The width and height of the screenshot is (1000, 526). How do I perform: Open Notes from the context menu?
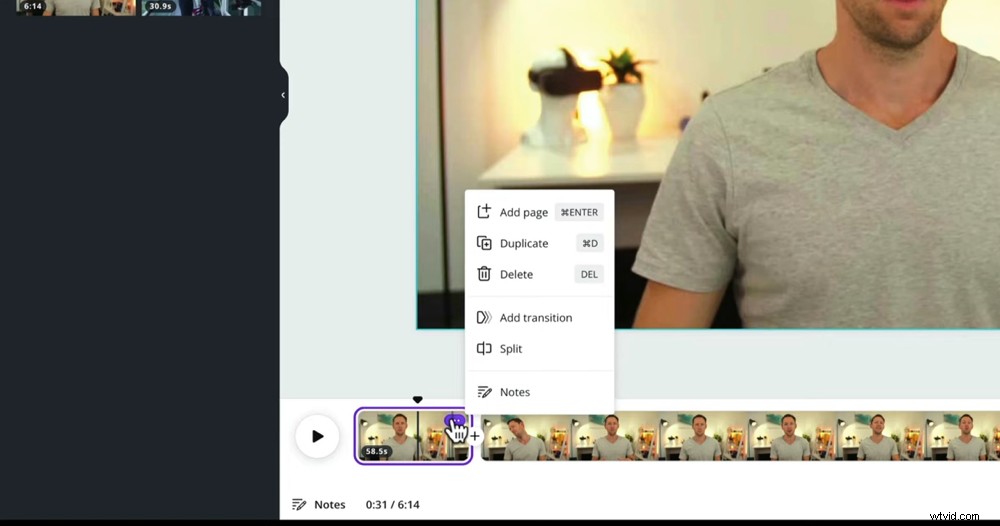click(x=540, y=392)
